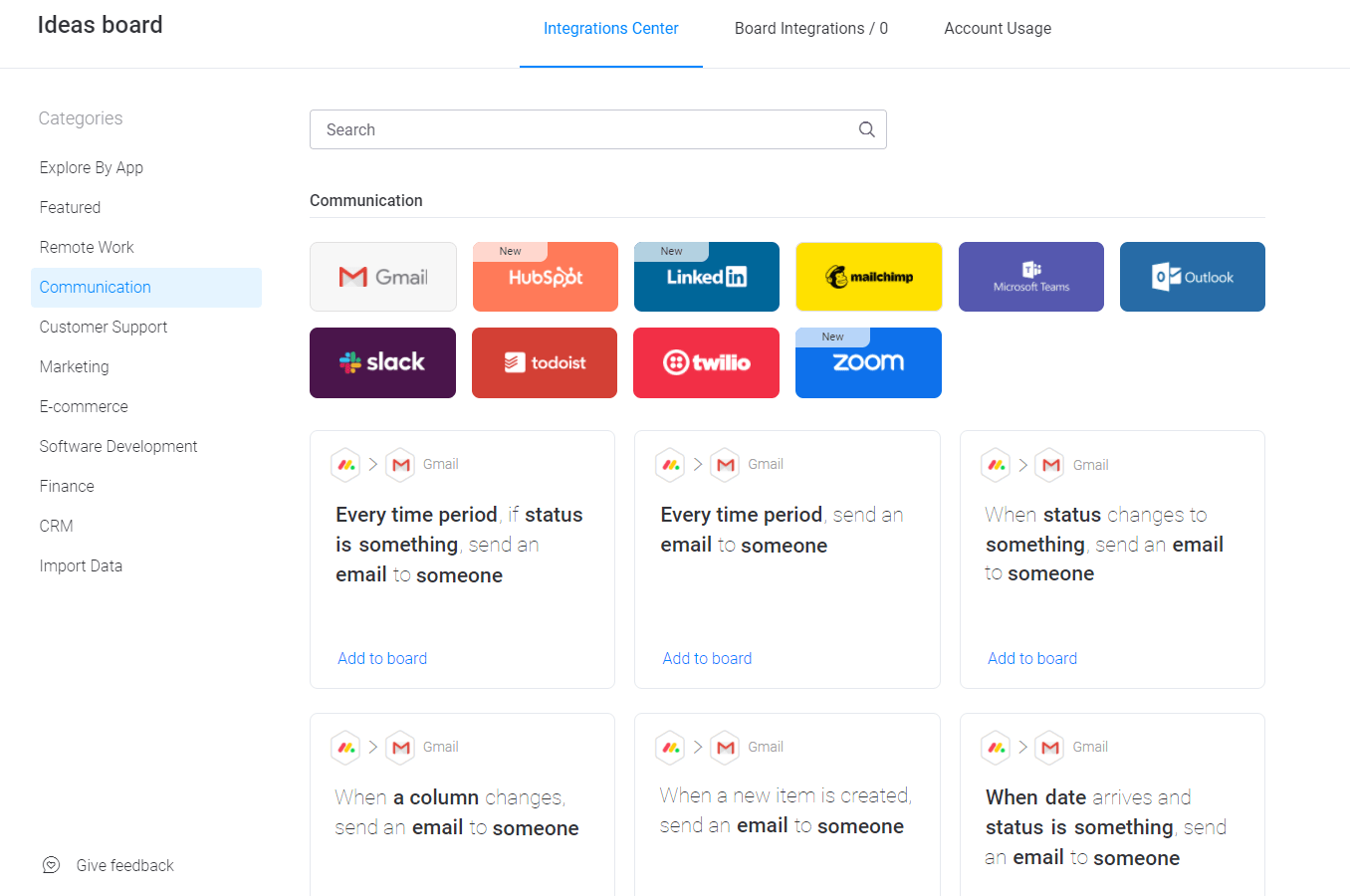
Task: Open the 'When a new item is created' recipe text
Action: [786, 810]
